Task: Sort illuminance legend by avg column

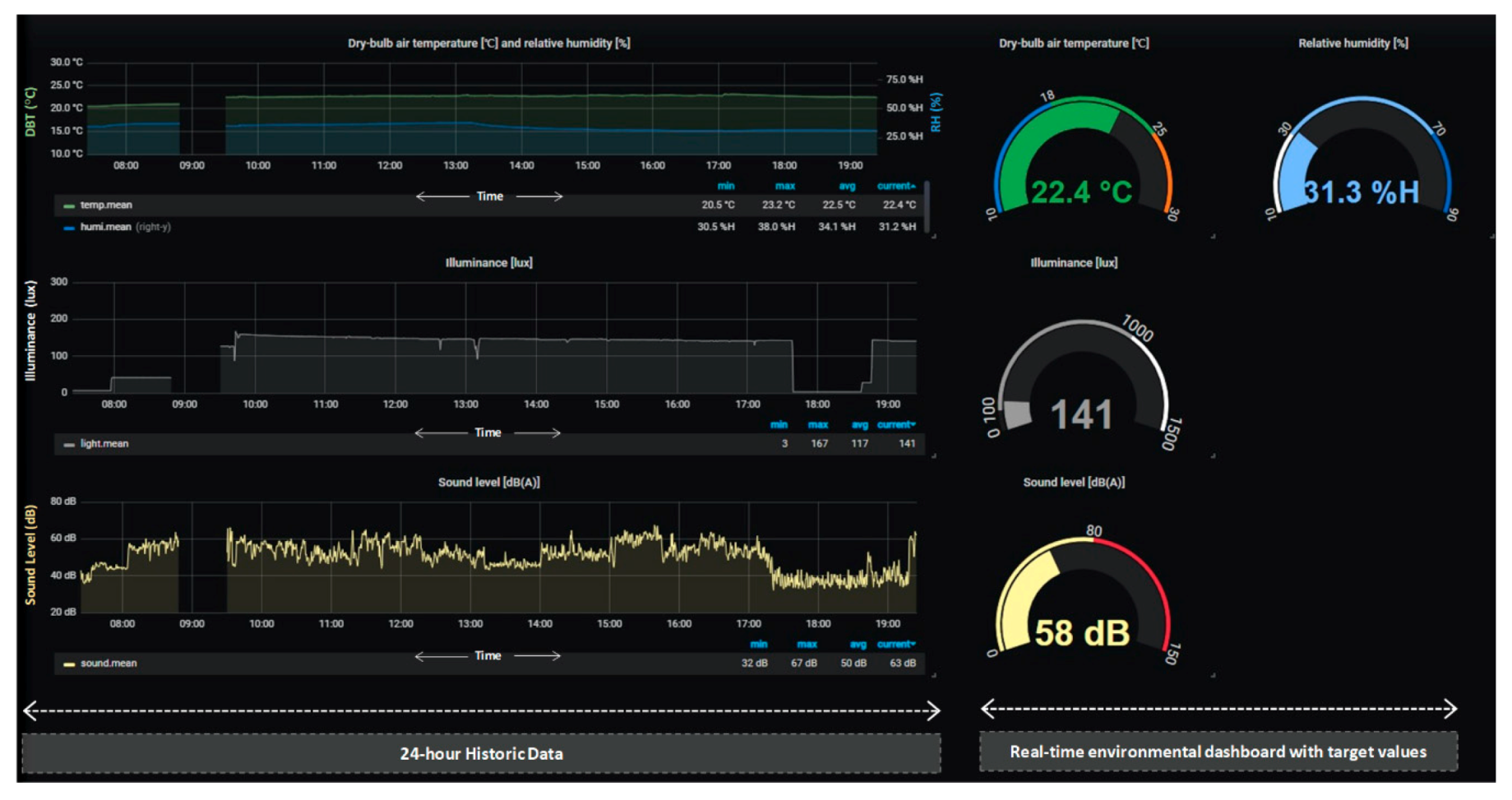Action: pos(859,425)
